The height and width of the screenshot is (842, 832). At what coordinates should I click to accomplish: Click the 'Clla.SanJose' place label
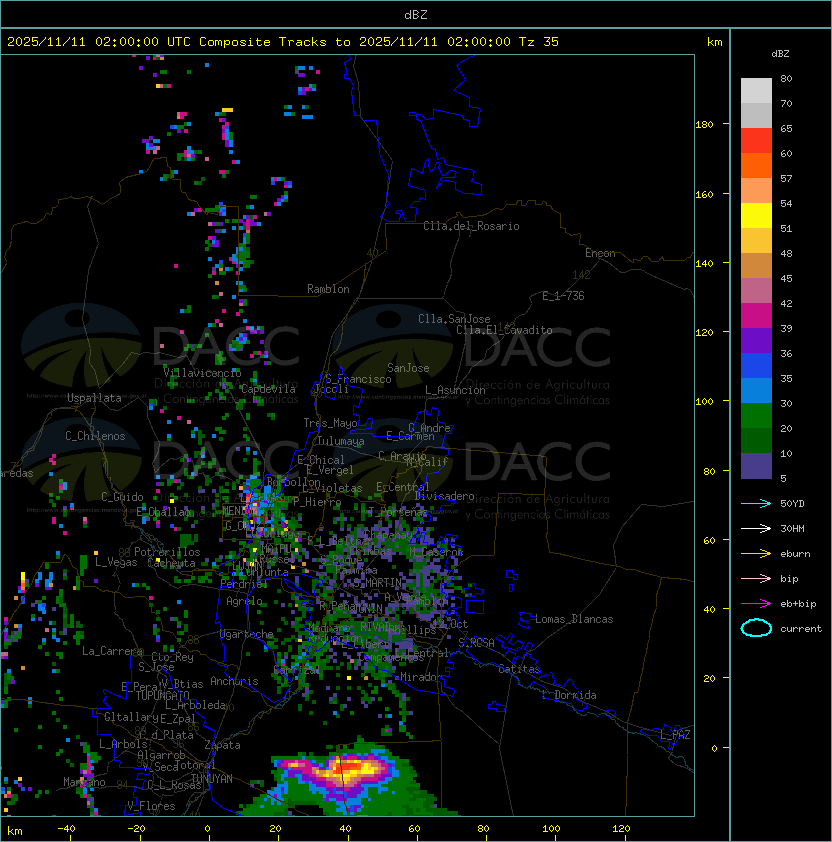454,319
